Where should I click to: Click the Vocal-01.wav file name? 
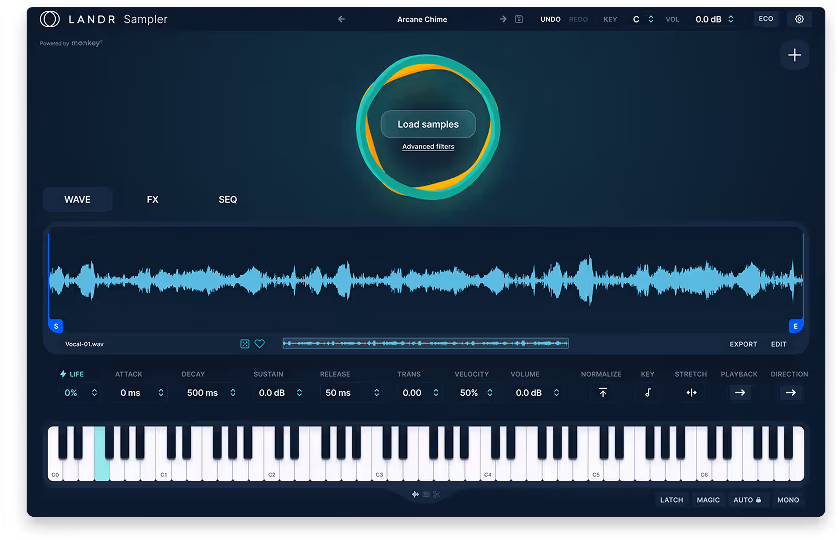(x=84, y=344)
